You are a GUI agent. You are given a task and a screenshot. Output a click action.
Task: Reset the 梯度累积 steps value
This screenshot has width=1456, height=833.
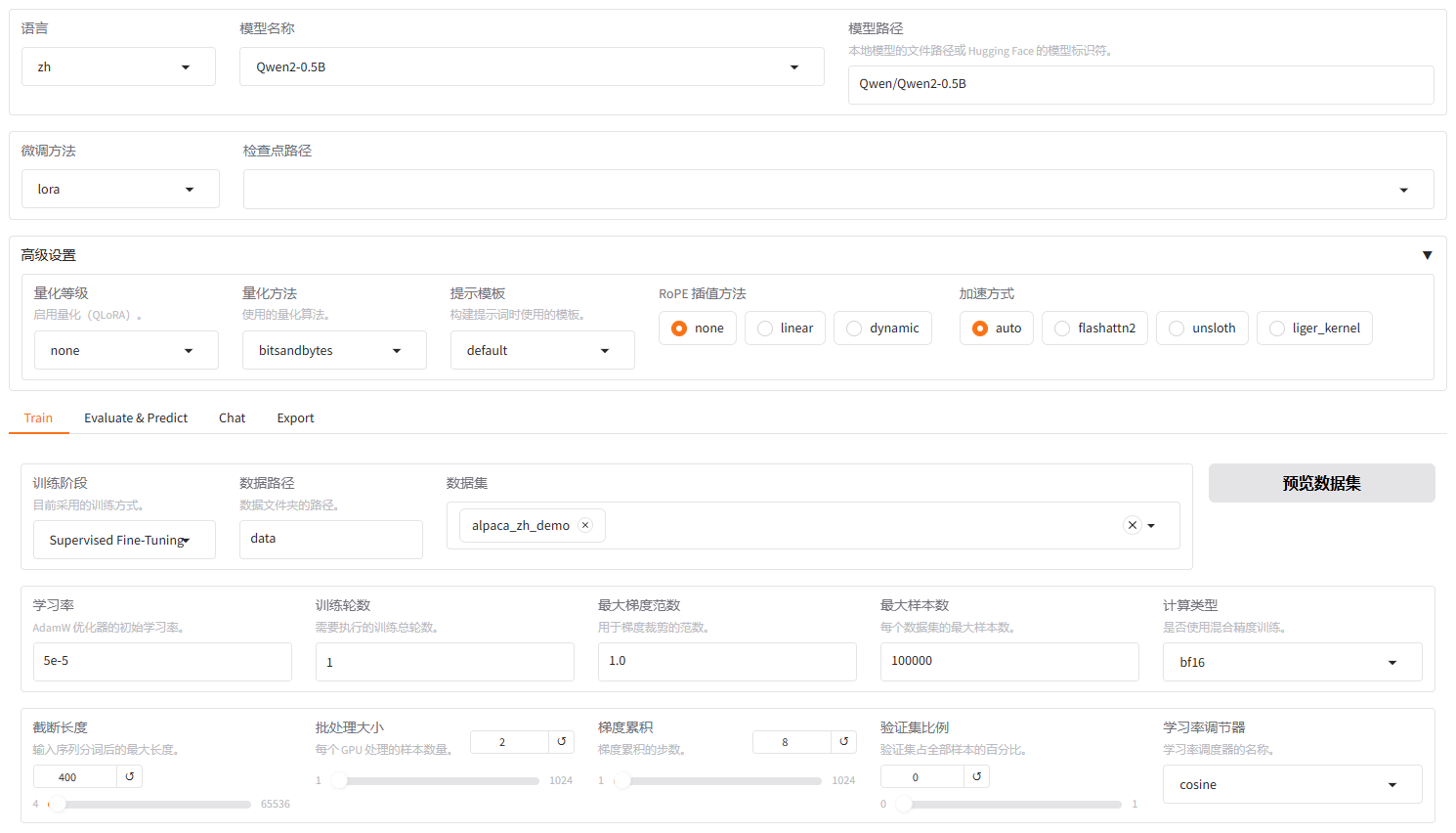click(x=843, y=742)
